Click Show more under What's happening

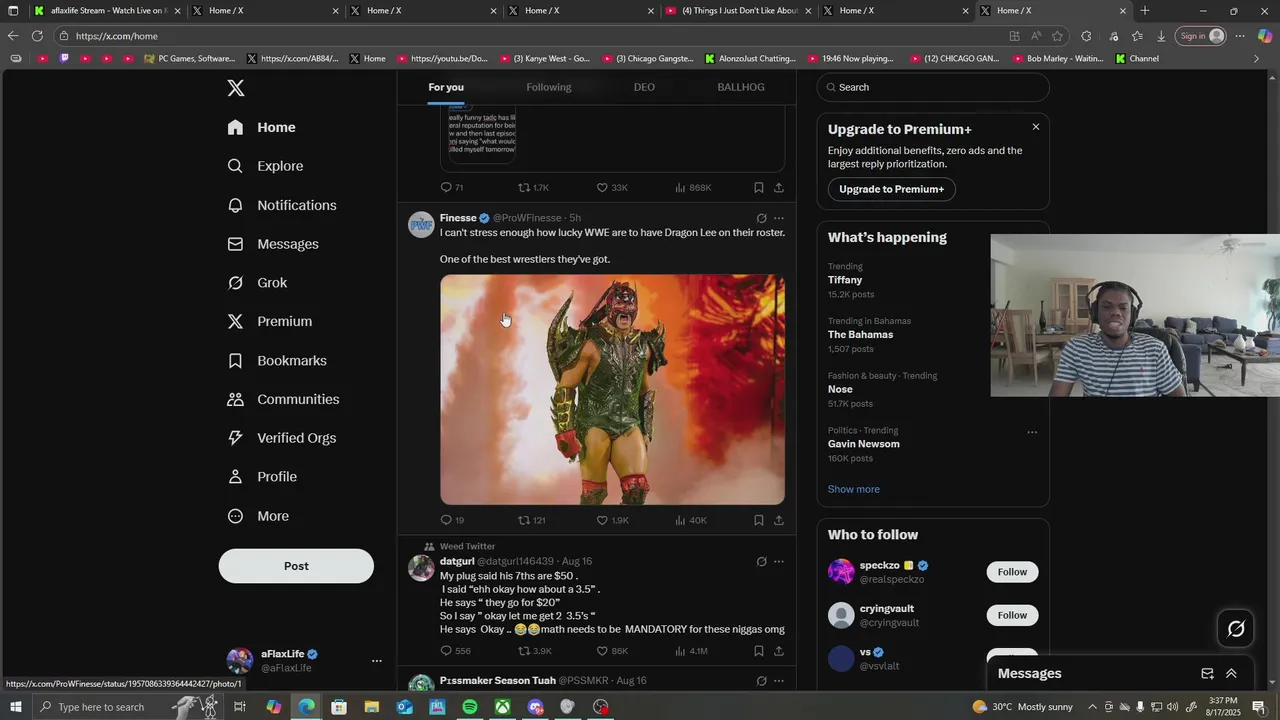(x=854, y=489)
